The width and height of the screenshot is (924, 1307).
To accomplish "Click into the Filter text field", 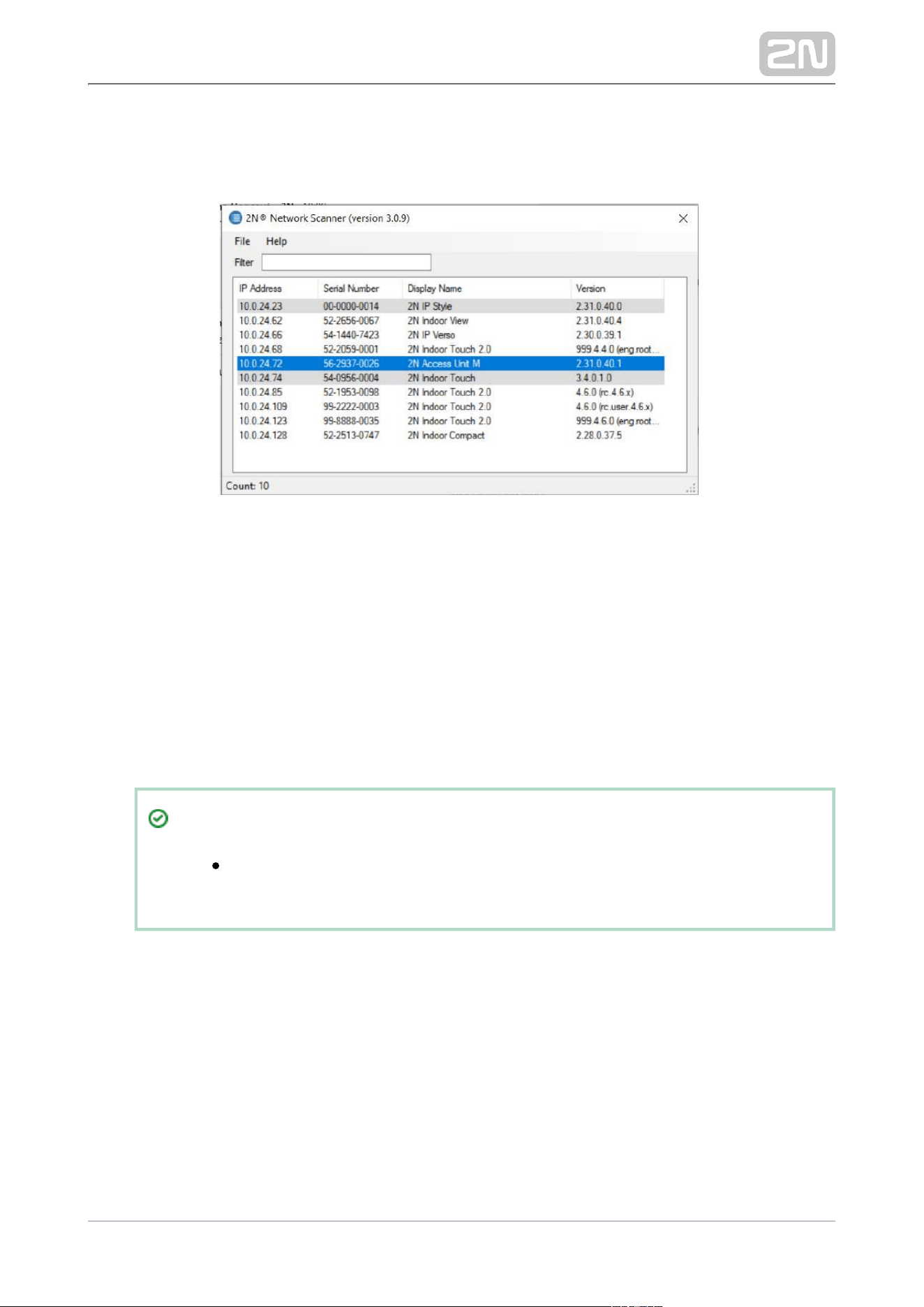I will click(x=346, y=262).
